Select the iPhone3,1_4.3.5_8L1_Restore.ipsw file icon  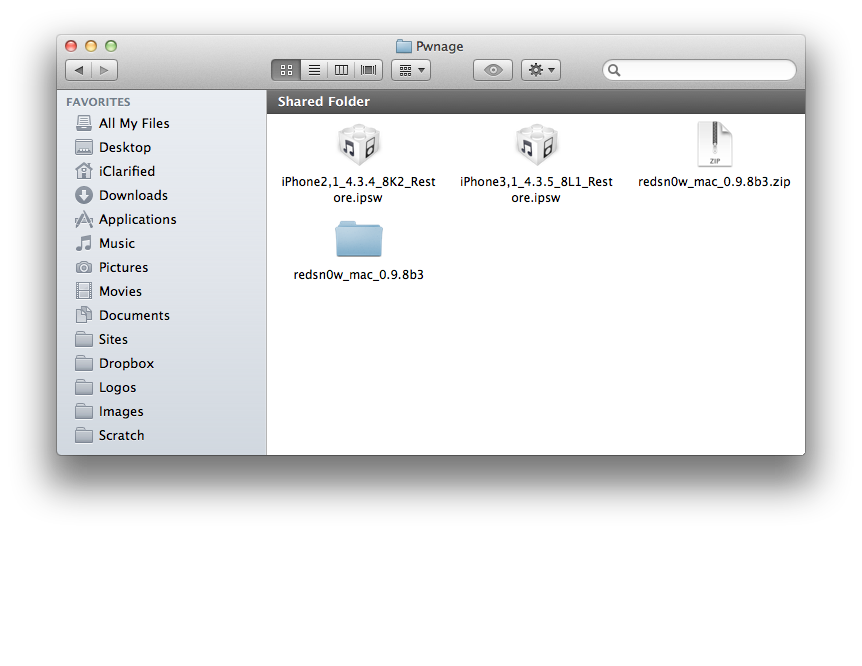click(x=536, y=146)
